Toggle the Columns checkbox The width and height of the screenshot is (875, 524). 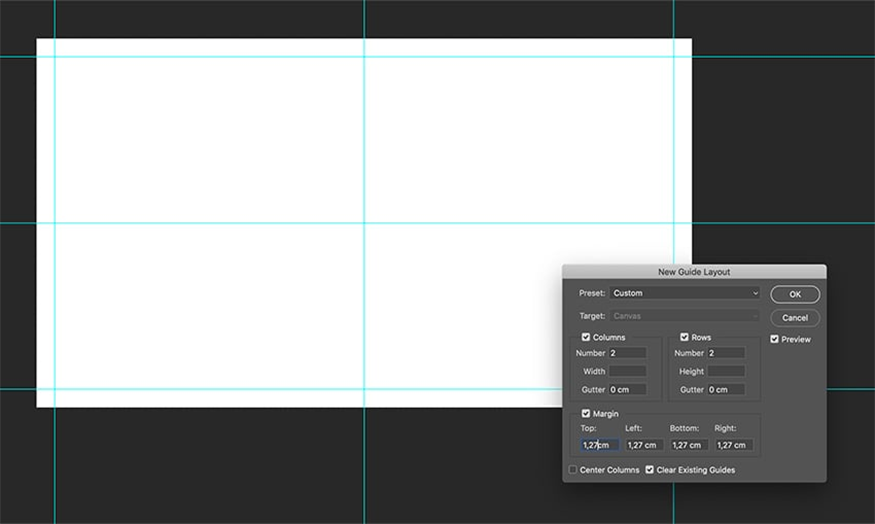point(586,338)
